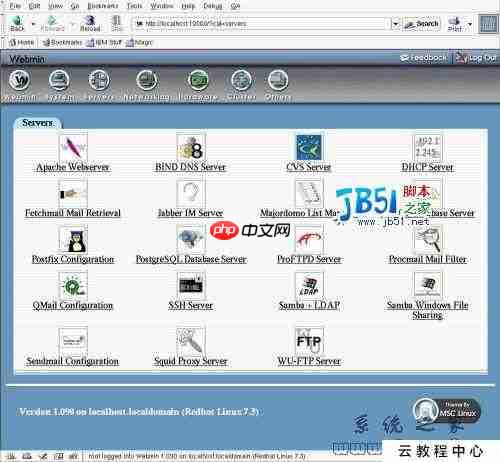Open the Bookmarks menu in menu bar
Image resolution: width=500 pixels, height=462 pixels.
pyautogui.click(x=103, y=6)
